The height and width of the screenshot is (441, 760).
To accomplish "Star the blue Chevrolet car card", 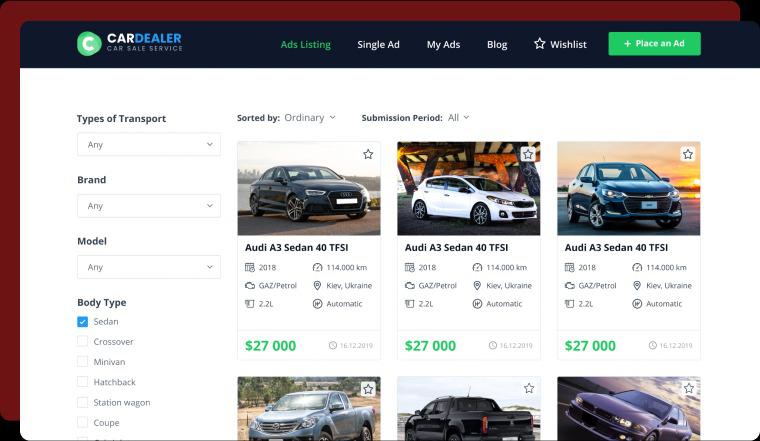I will tap(688, 154).
